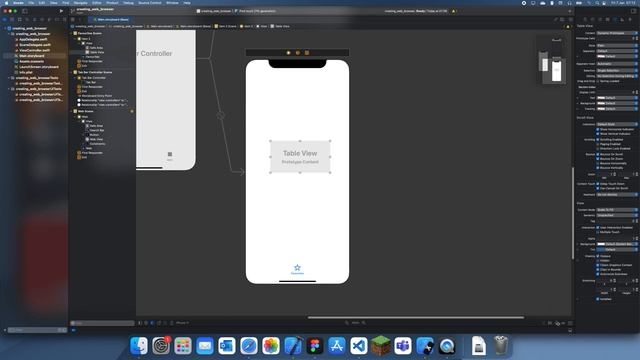Toggle Scrolling Enabled checkbox
Image resolution: width=640 pixels, height=360 pixels.
[x=598, y=140]
